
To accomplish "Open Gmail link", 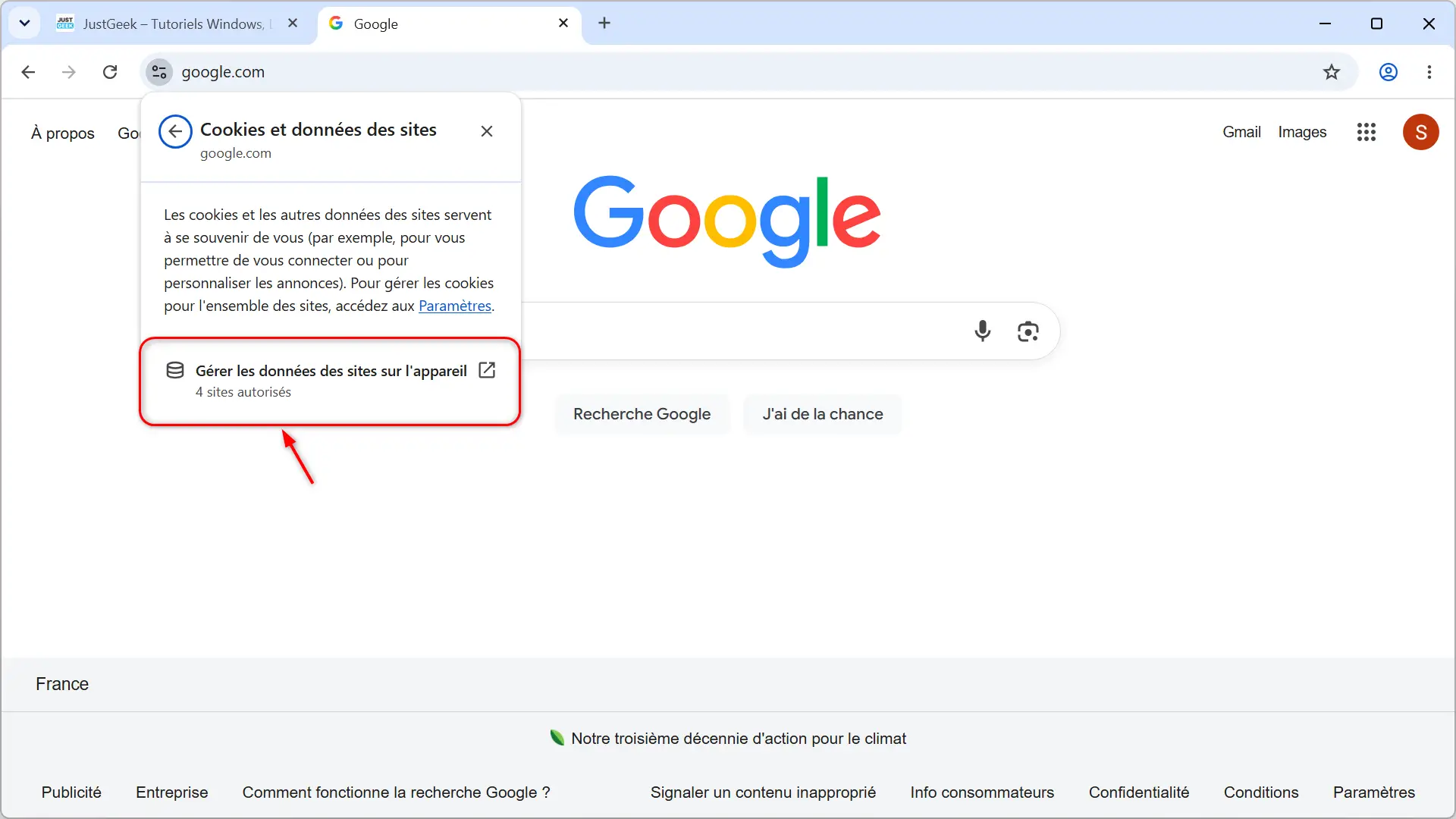I will coord(1241,132).
